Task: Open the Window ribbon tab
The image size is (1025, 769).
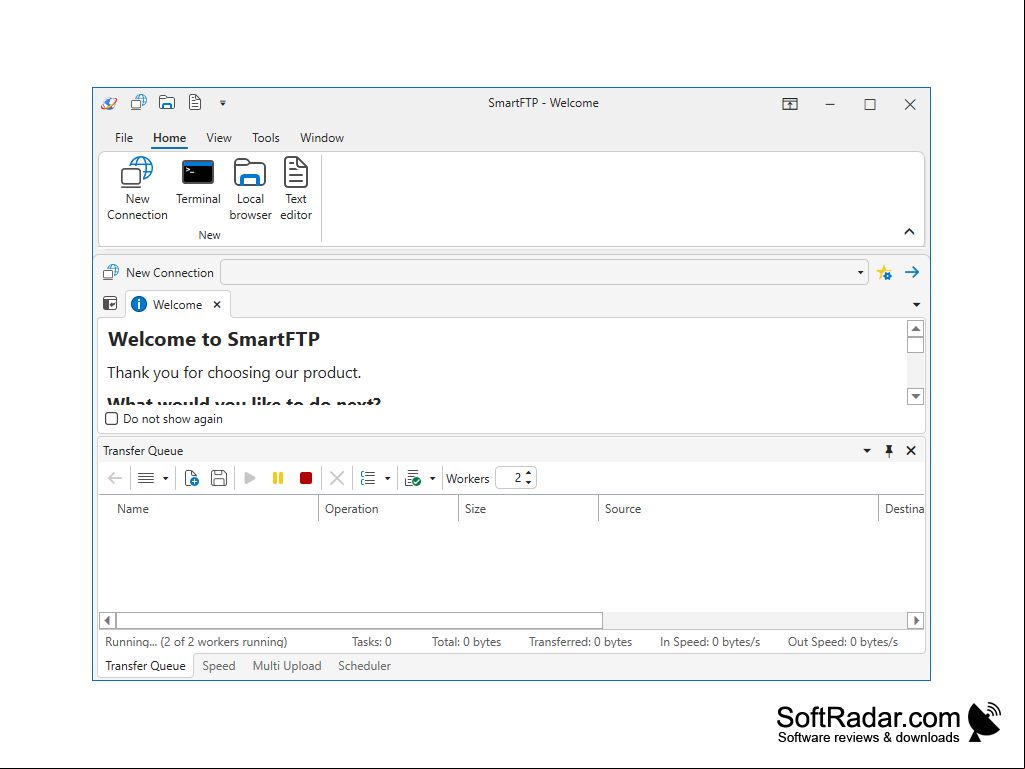Action: click(x=322, y=138)
